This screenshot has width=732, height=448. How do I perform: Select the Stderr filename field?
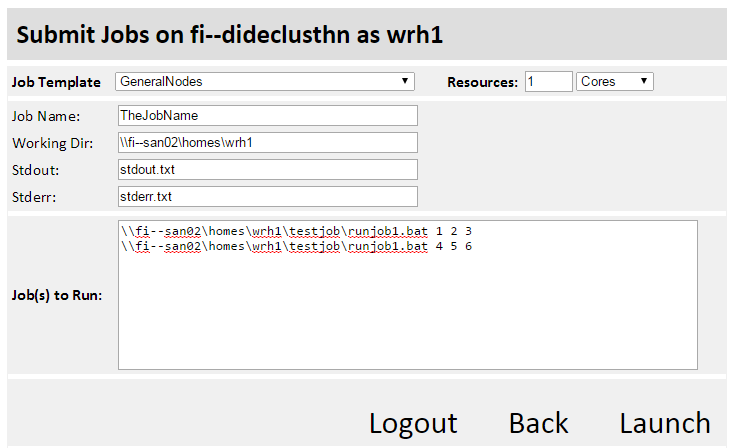pos(267,197)
